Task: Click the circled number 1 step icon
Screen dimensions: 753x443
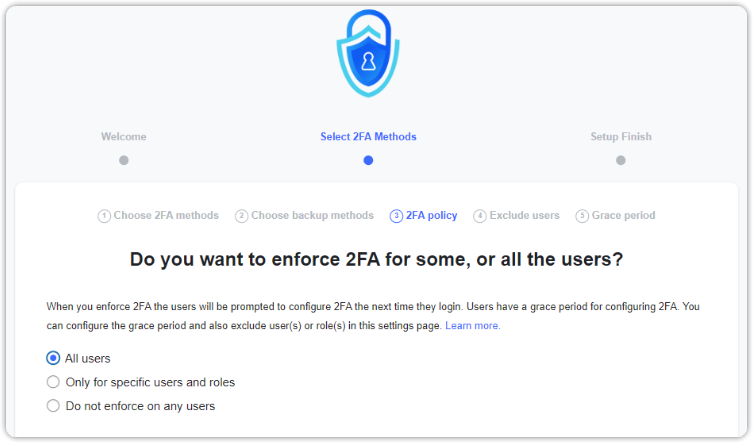Action: tap(104, 216)
